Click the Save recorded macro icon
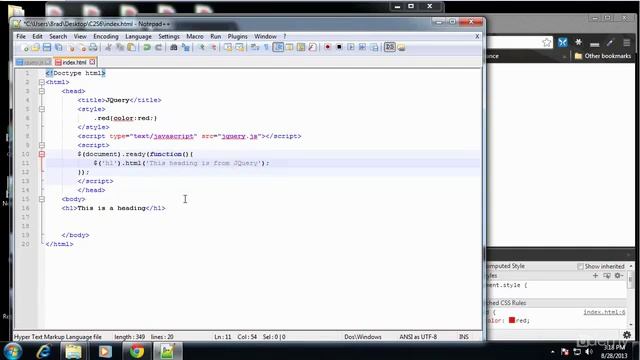The width and height of the screenshot is (640, 360). [374, 47]
